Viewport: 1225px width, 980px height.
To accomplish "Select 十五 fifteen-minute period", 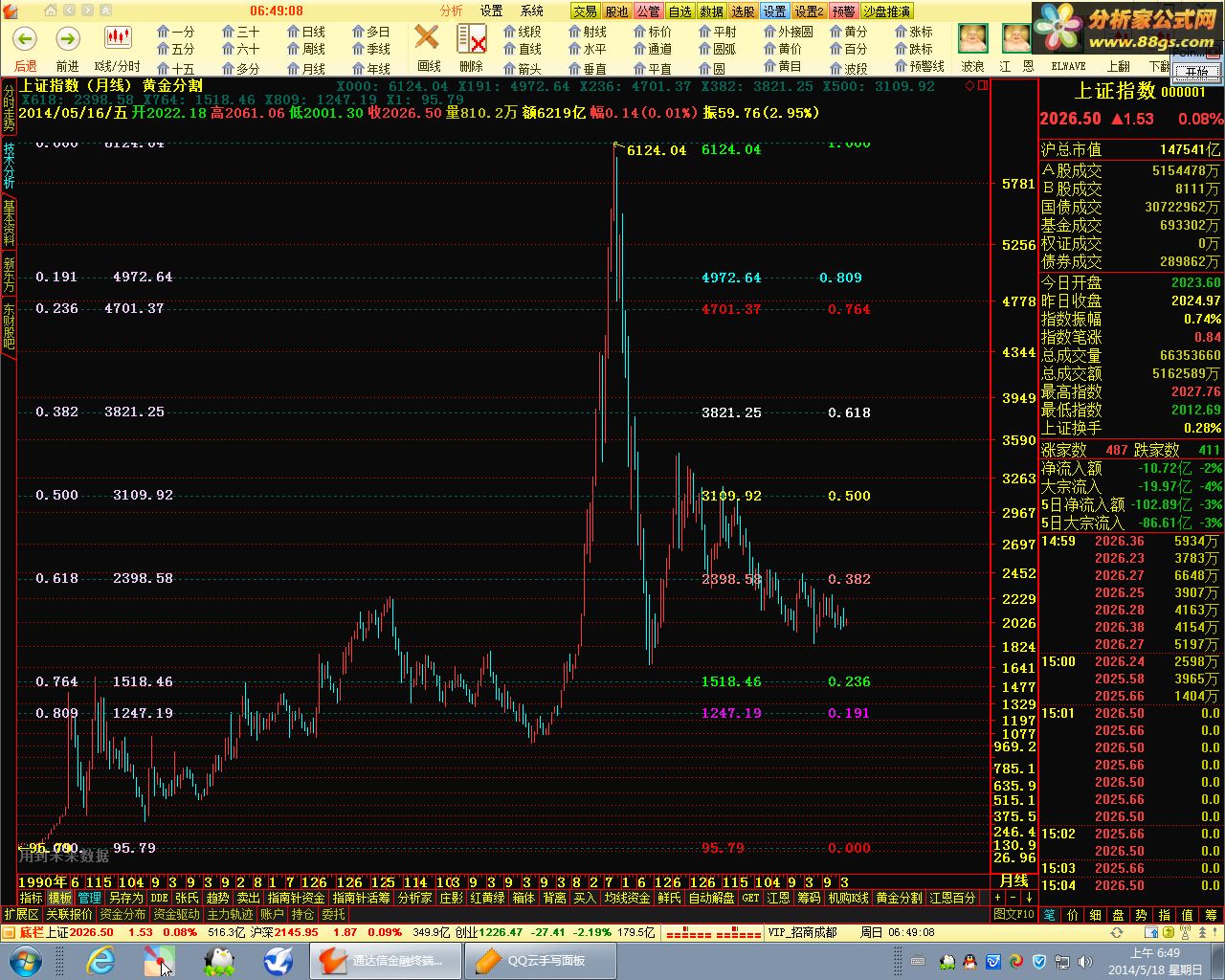I will pyautogui.click(x=175, y=68).
